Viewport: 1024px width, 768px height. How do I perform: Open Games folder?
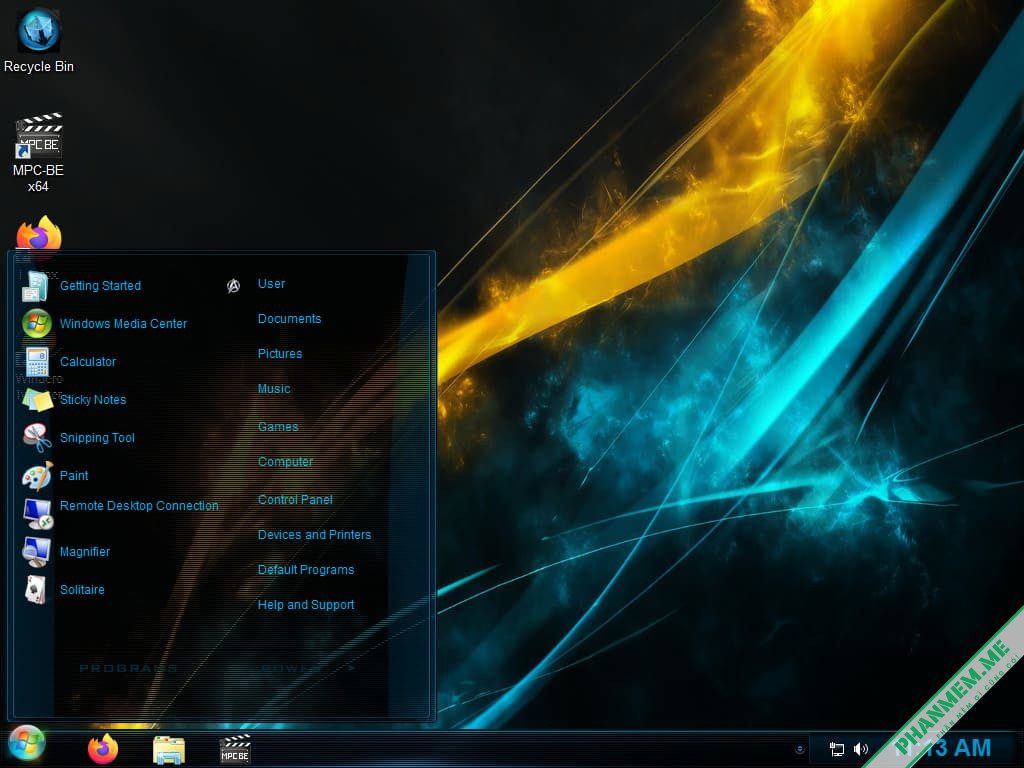coord(278,426)
